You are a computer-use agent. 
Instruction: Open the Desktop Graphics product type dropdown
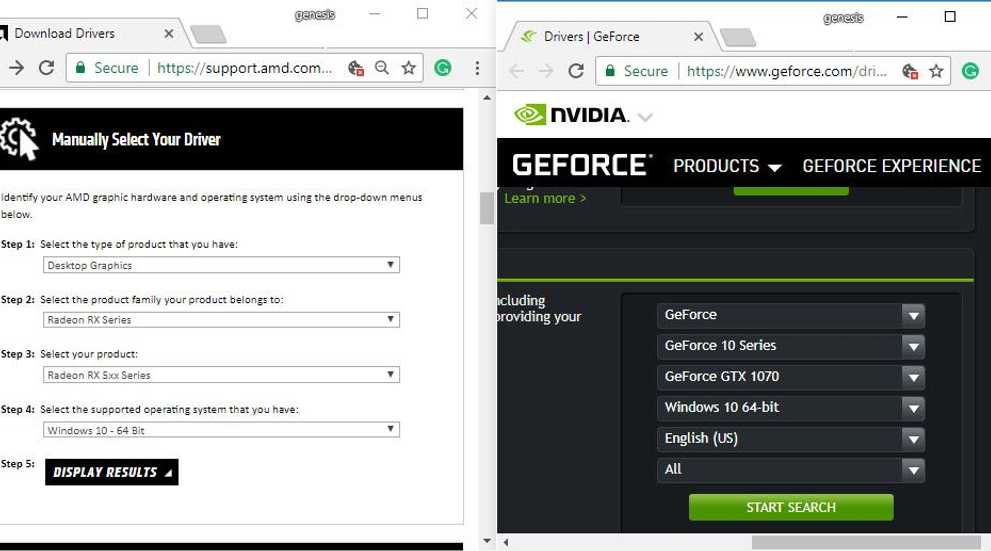(221, 265)
